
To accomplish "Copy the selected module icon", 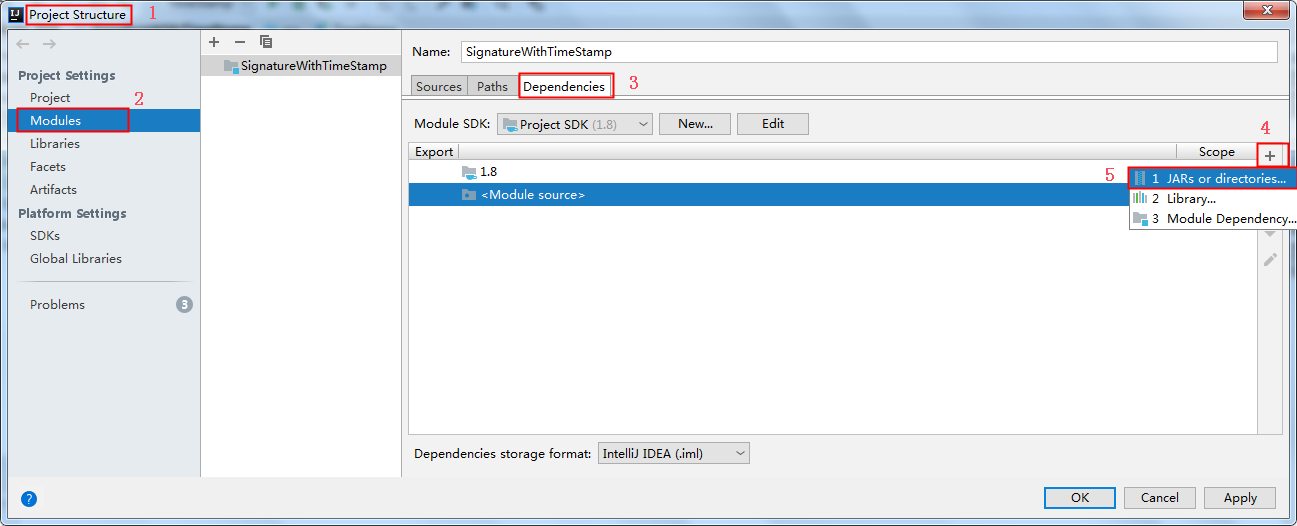I will [x=266, y=42].
